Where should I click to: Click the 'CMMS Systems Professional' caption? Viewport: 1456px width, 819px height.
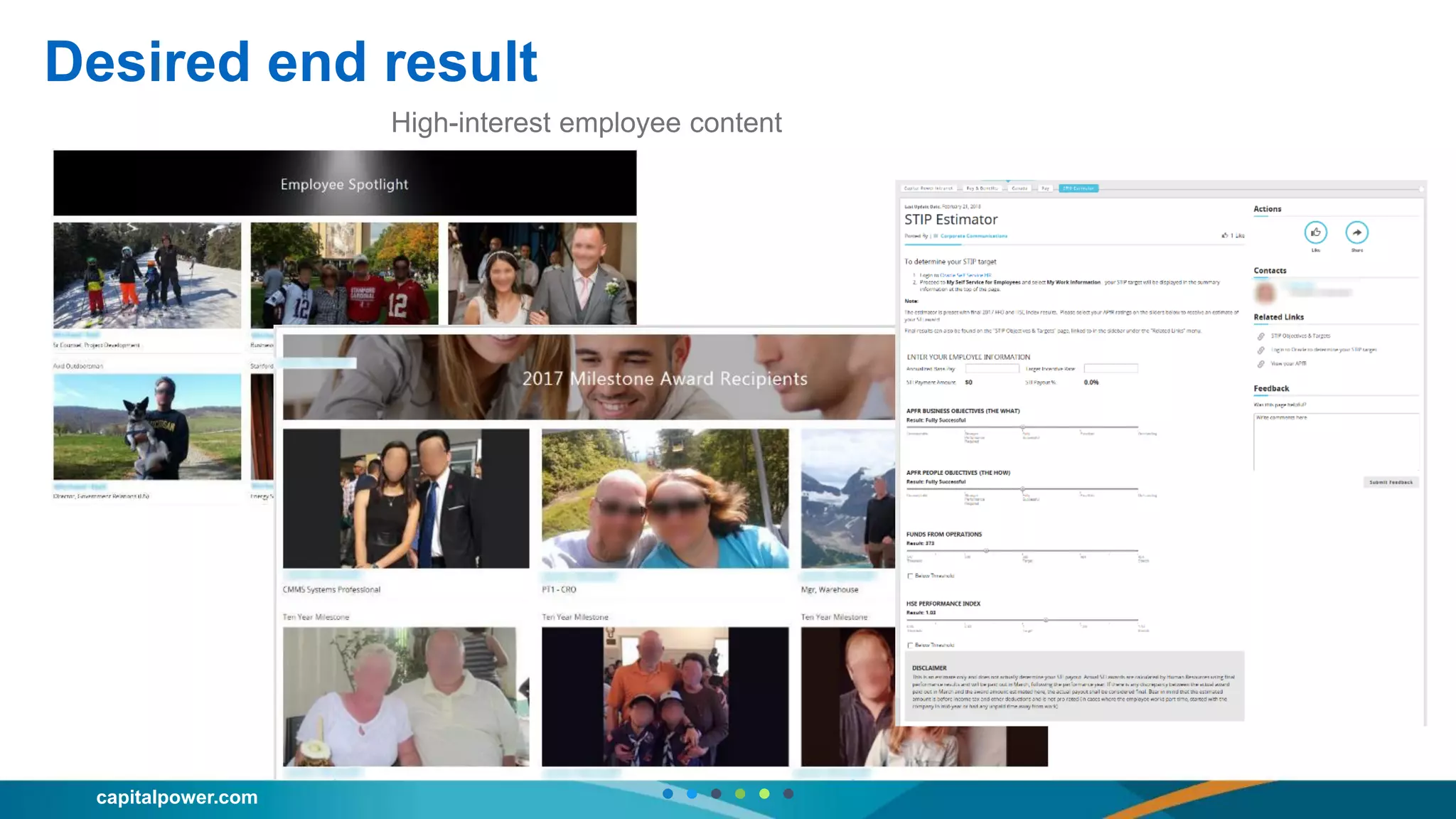[x=331, y=589]
